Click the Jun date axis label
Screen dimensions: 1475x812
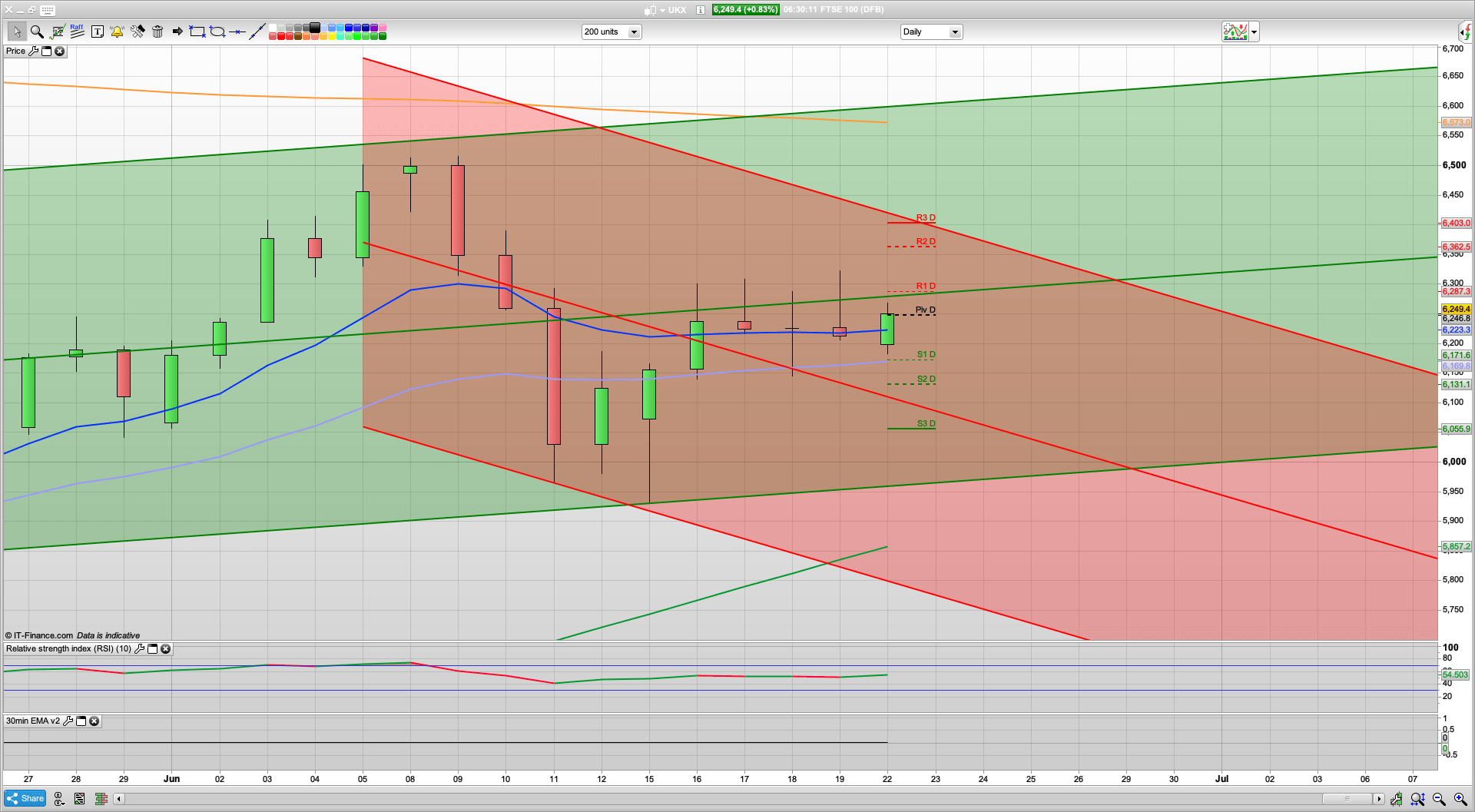click(171, 779)
